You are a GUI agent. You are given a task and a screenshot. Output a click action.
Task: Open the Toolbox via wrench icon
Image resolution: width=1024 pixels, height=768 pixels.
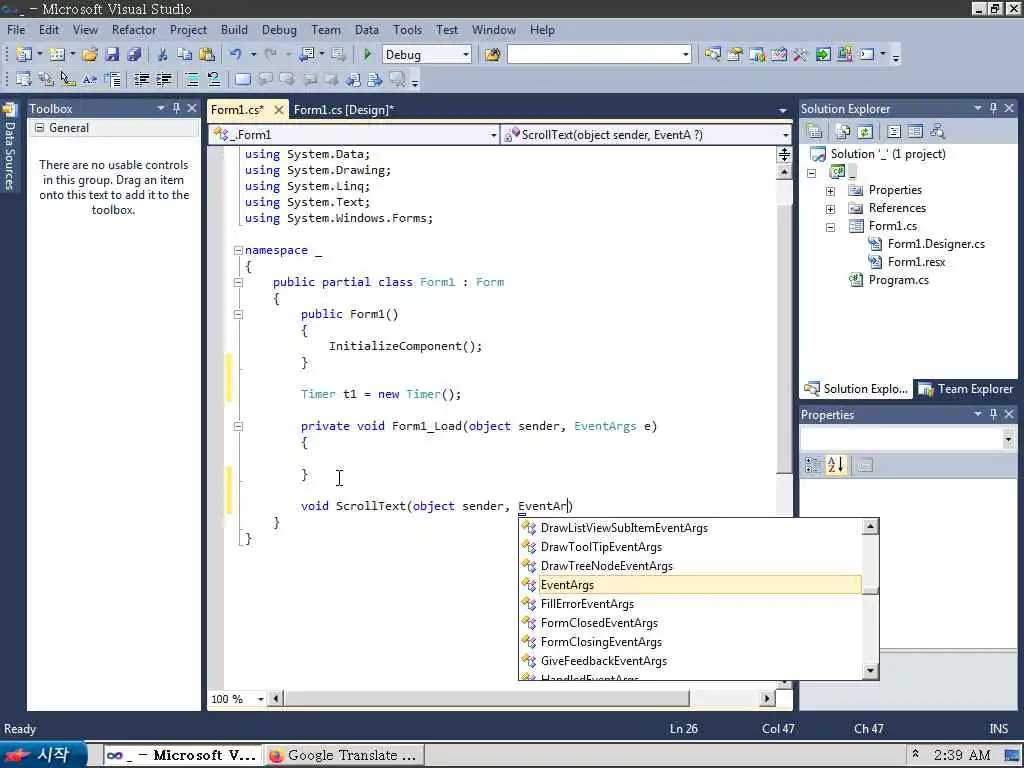(x=801, y=55)
